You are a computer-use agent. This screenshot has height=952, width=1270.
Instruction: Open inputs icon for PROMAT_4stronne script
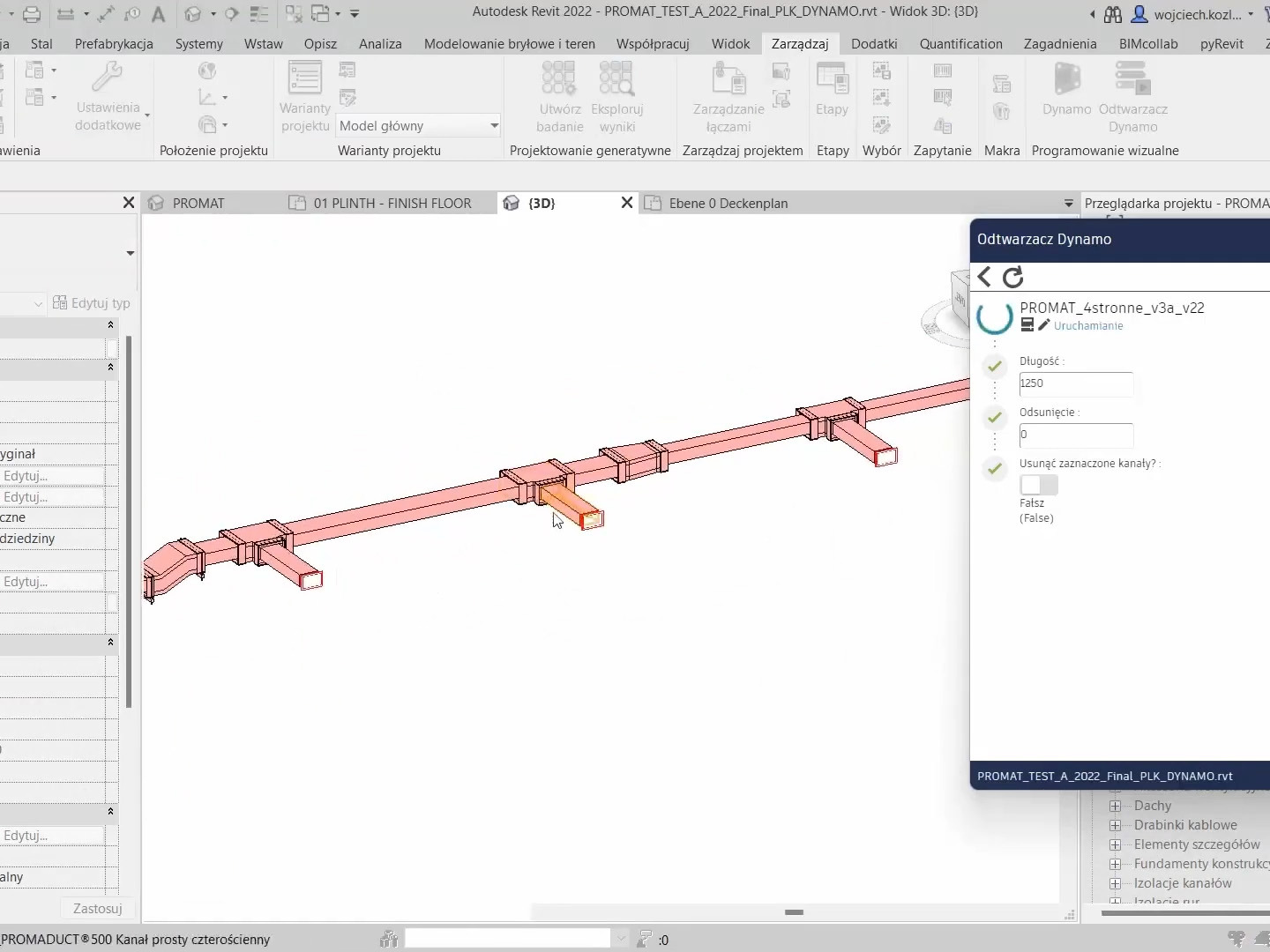click(1027, 325)
